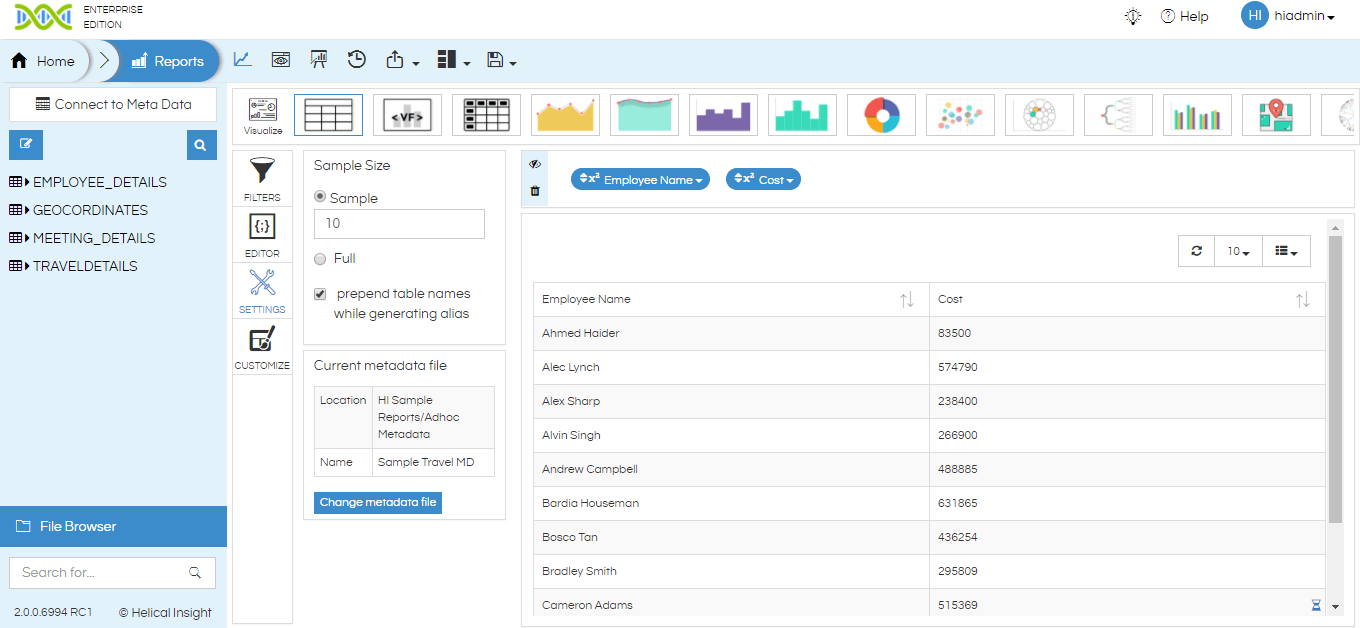
Task: Click the table refresh button
Action: point(1197,252)
